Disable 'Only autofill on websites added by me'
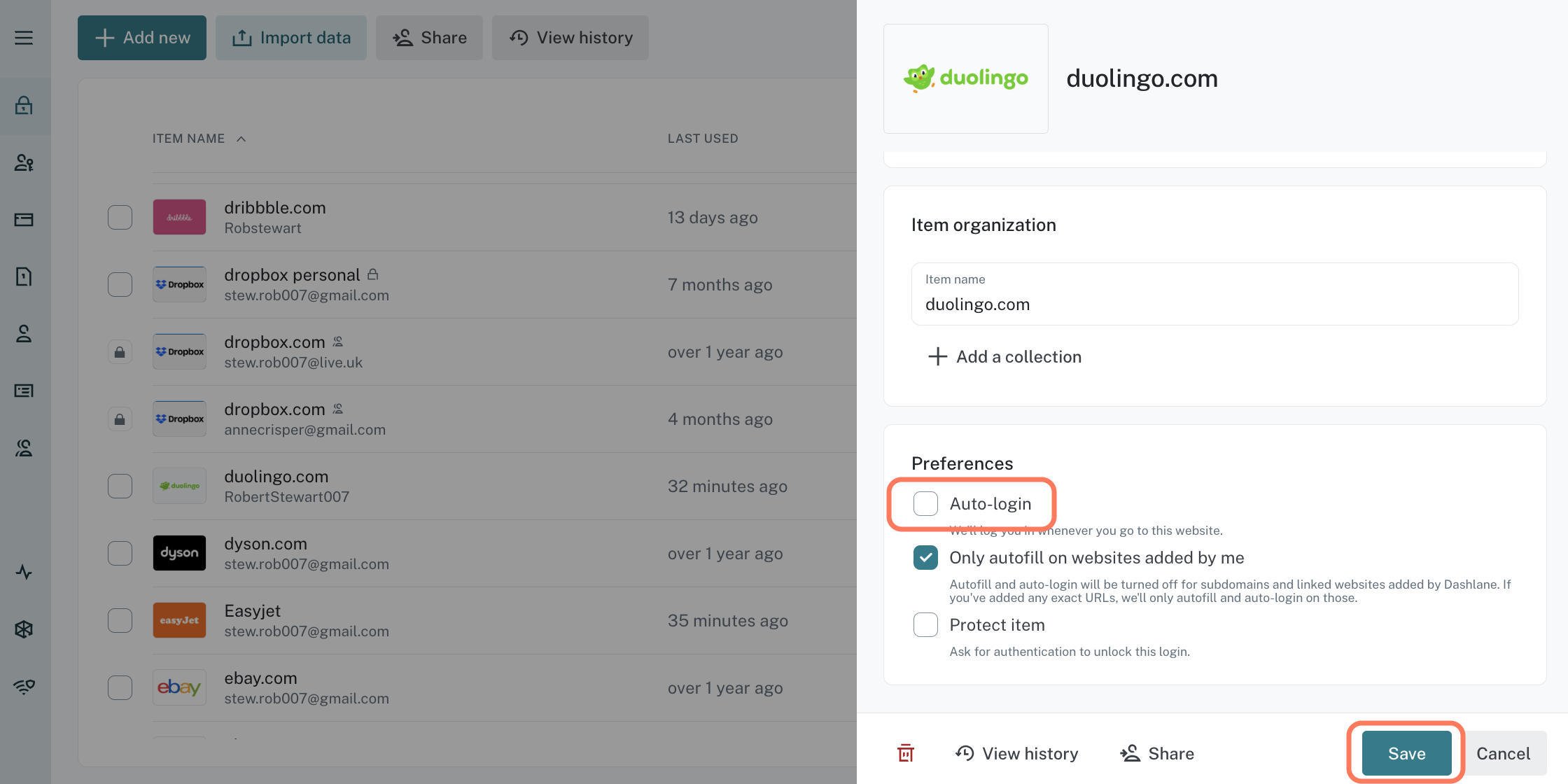 point(925,557)
